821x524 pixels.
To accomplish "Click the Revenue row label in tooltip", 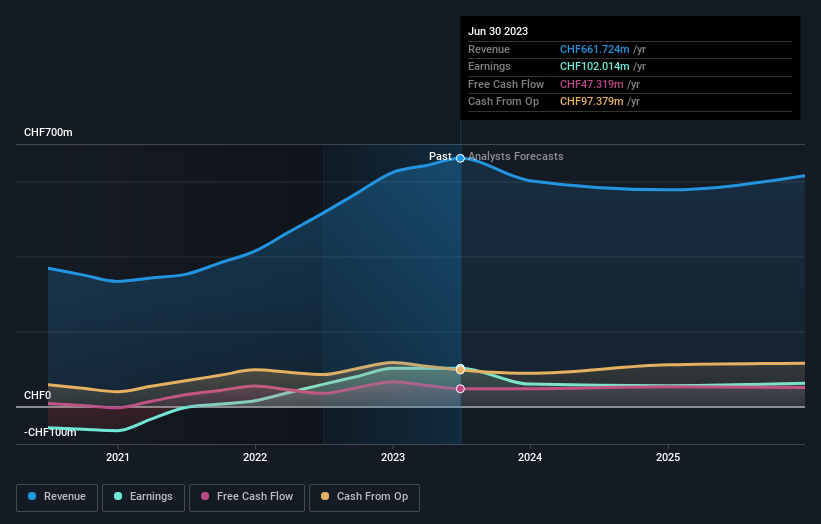I will [489, 49].
